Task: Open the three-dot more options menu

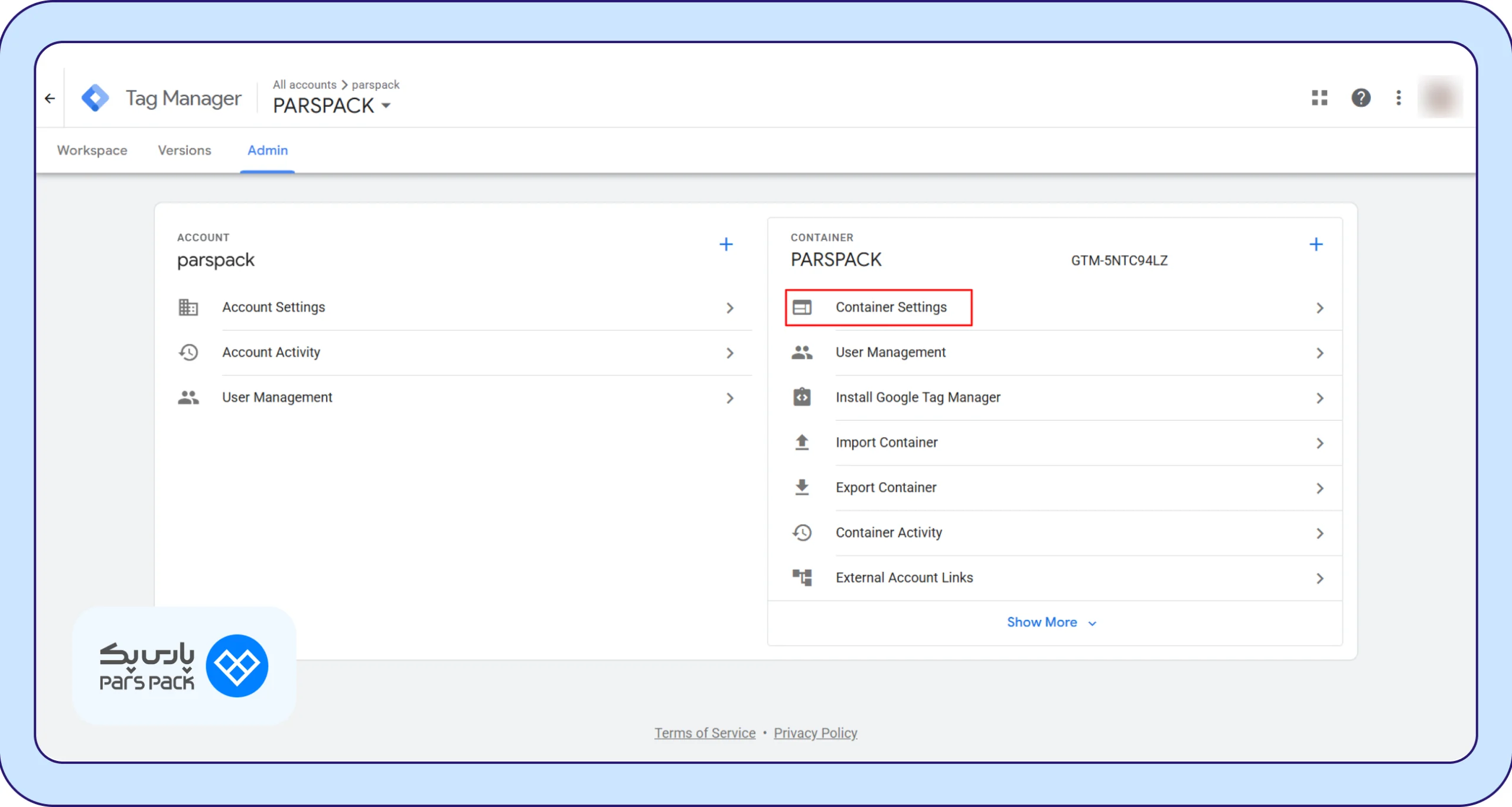Action: (x=1398, y=98)
